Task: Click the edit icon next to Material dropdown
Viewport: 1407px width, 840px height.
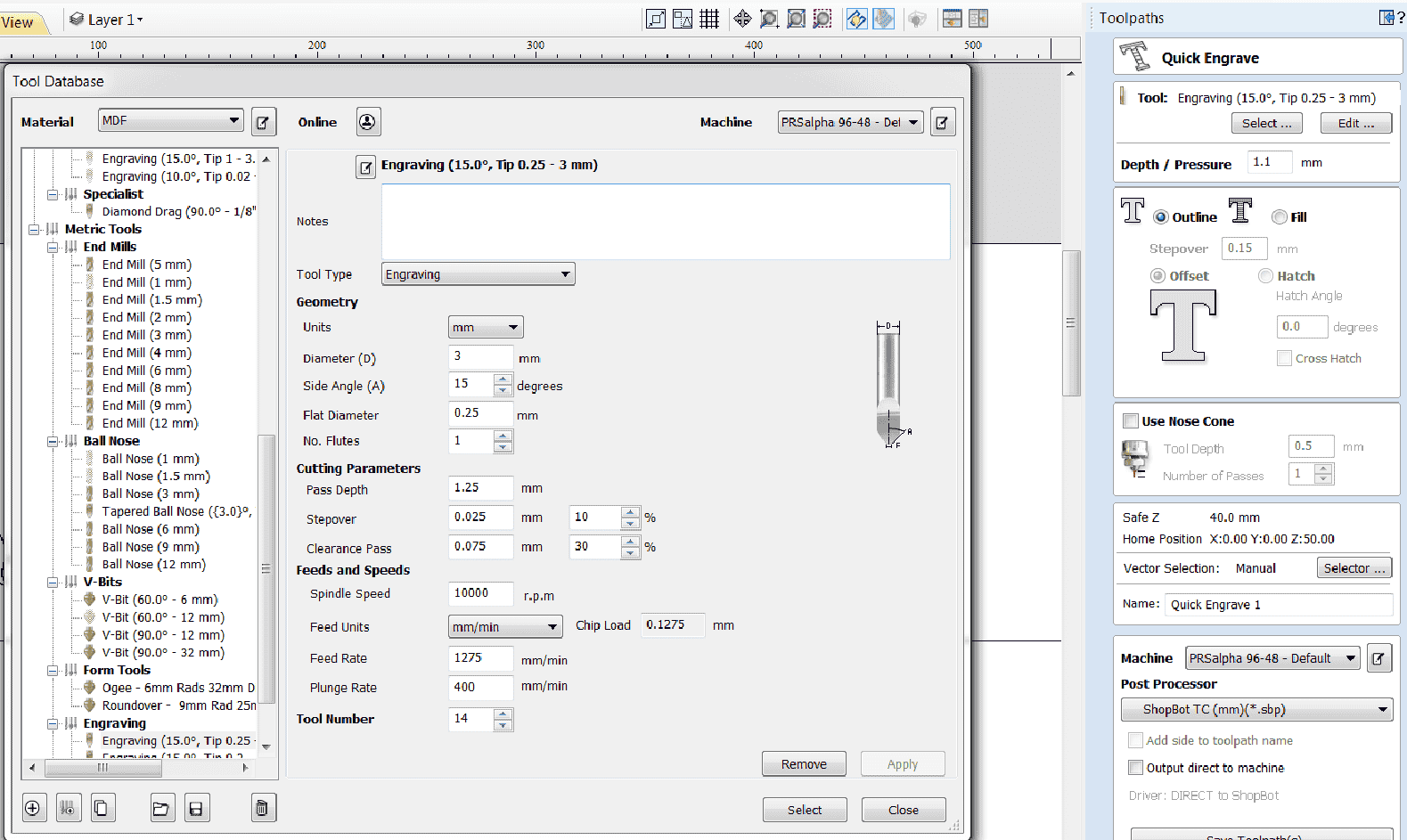Action: (264, 122)
